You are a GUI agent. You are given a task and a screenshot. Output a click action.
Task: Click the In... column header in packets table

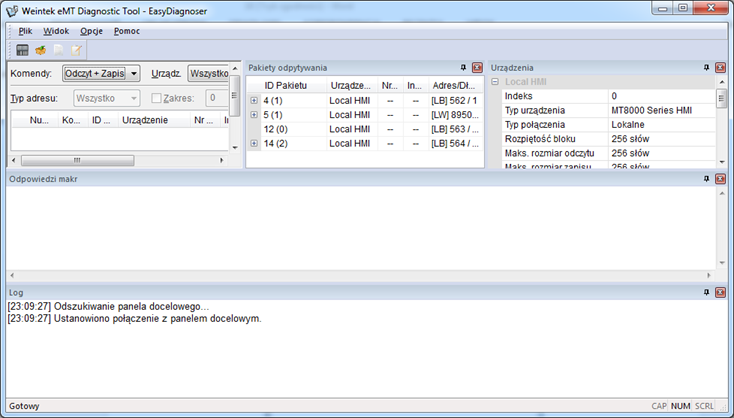[415, 86]
